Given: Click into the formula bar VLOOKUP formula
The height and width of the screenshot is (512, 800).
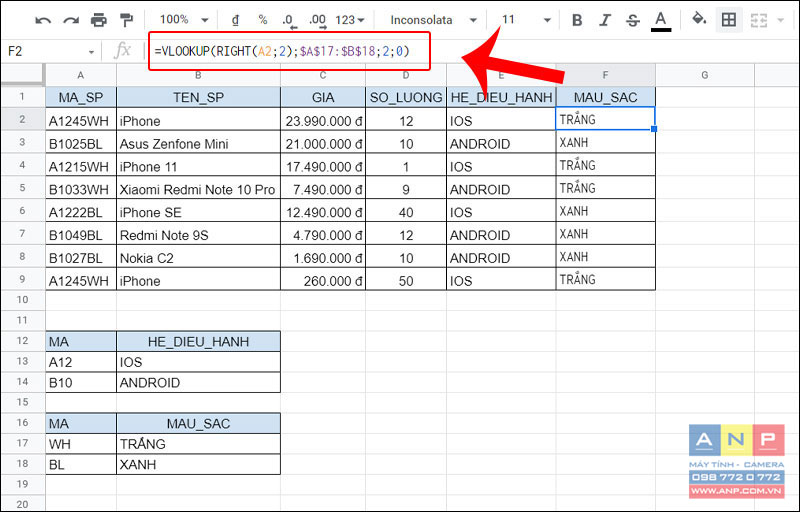Looking at the screenshot, I should (282, 51).
